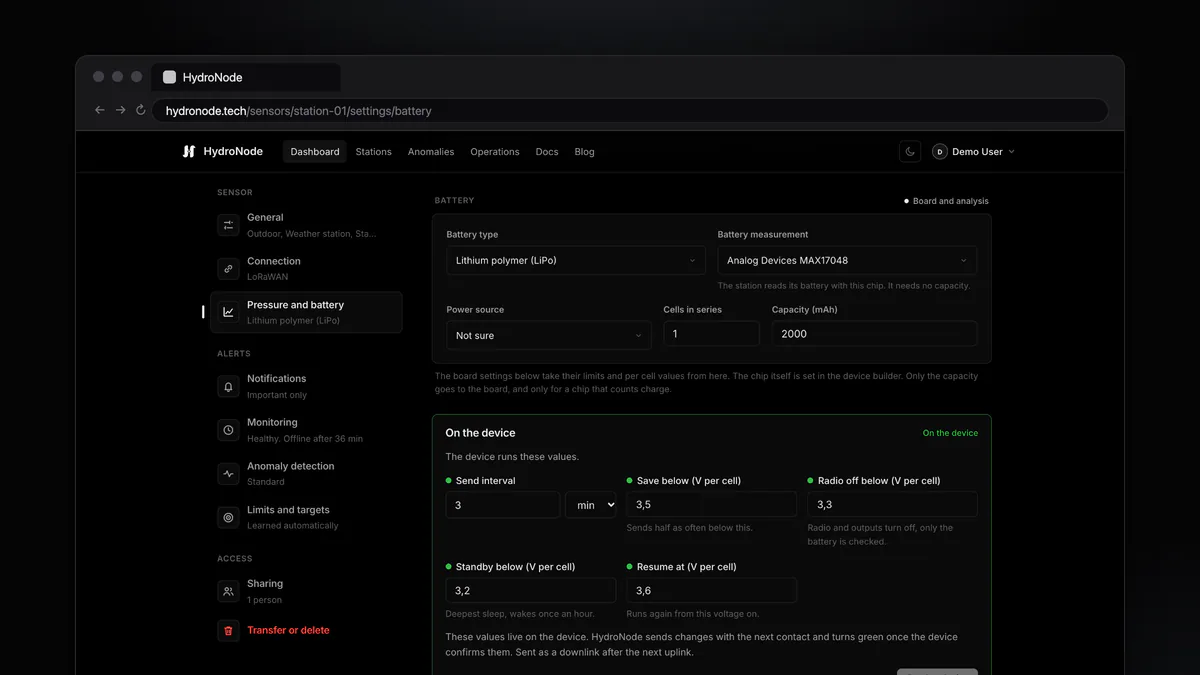Open the Dashboard nav item
This screenshot has width=1200, height=675.
[x=315, y=152]
